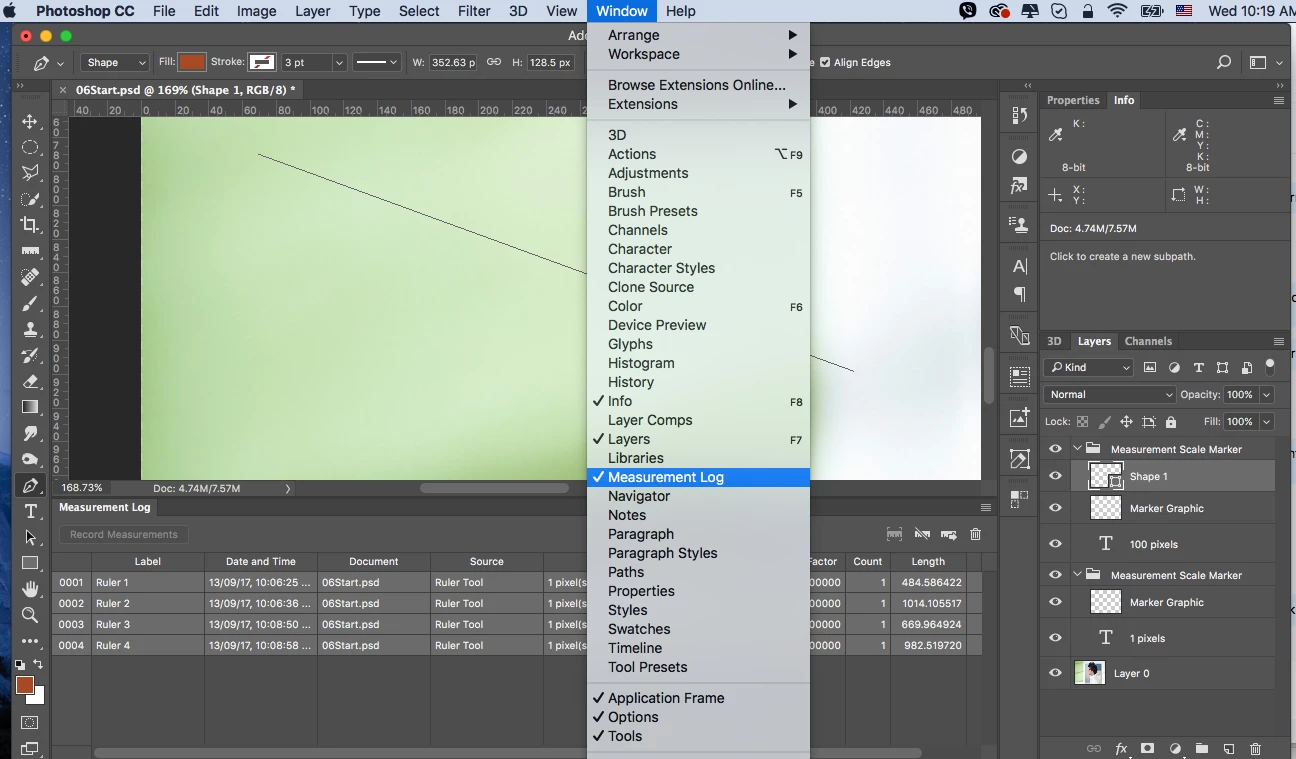Toggle lock all layer attributes icon
The width and height of the screenshot is (1296, 759).
(1171, 422)
